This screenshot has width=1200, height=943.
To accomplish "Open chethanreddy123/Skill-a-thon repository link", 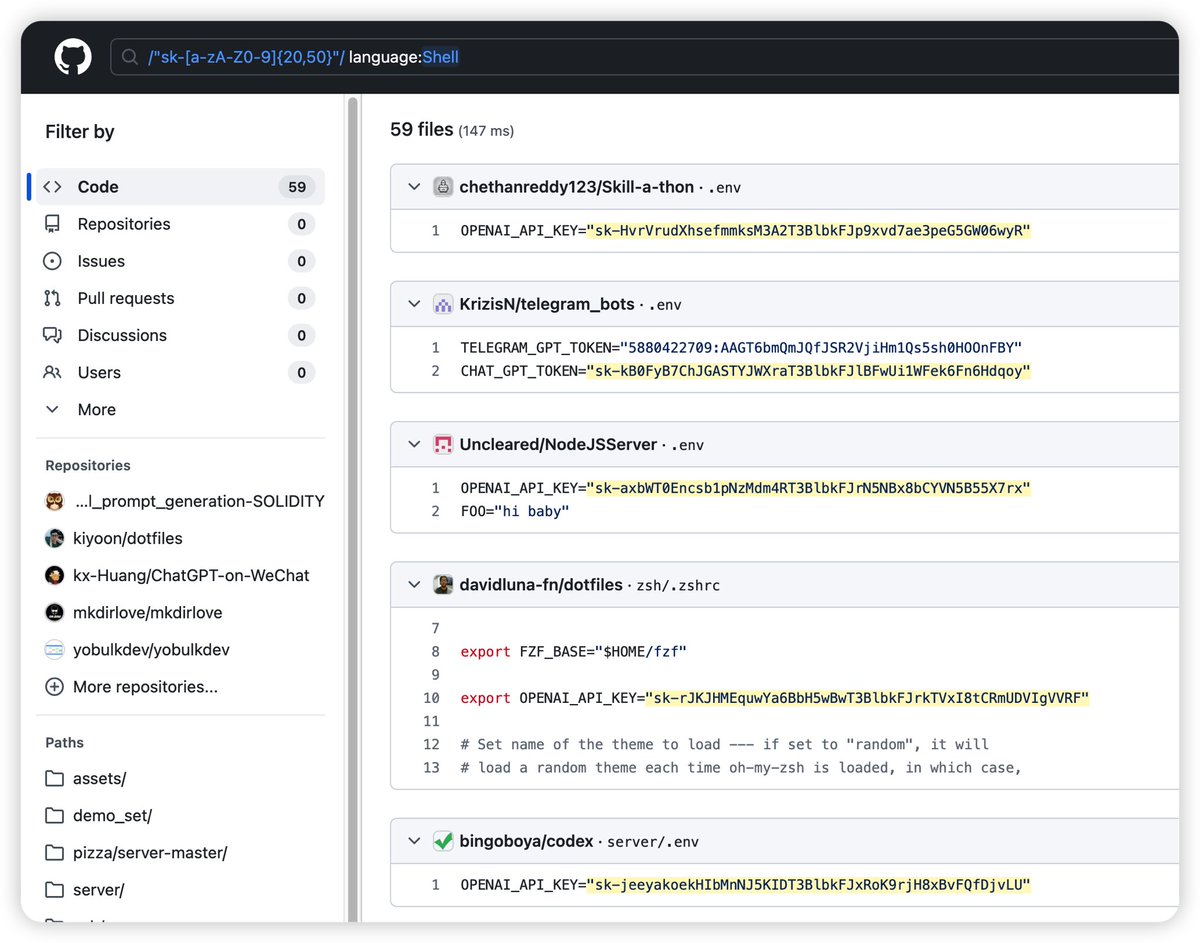I will [x=576, y=187].
